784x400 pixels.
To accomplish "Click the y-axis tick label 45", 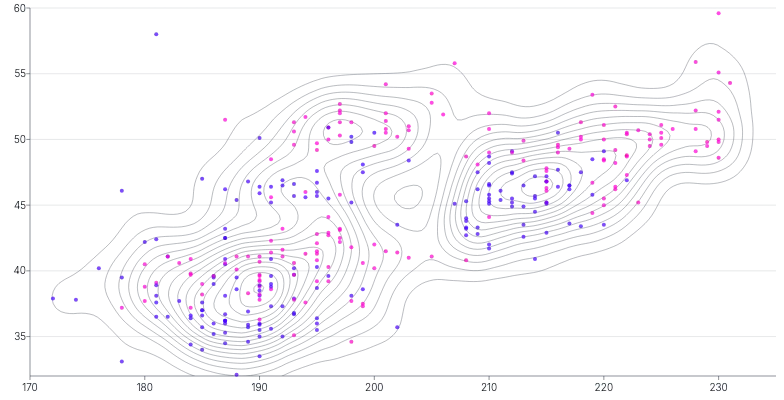I will pos(19,205).
